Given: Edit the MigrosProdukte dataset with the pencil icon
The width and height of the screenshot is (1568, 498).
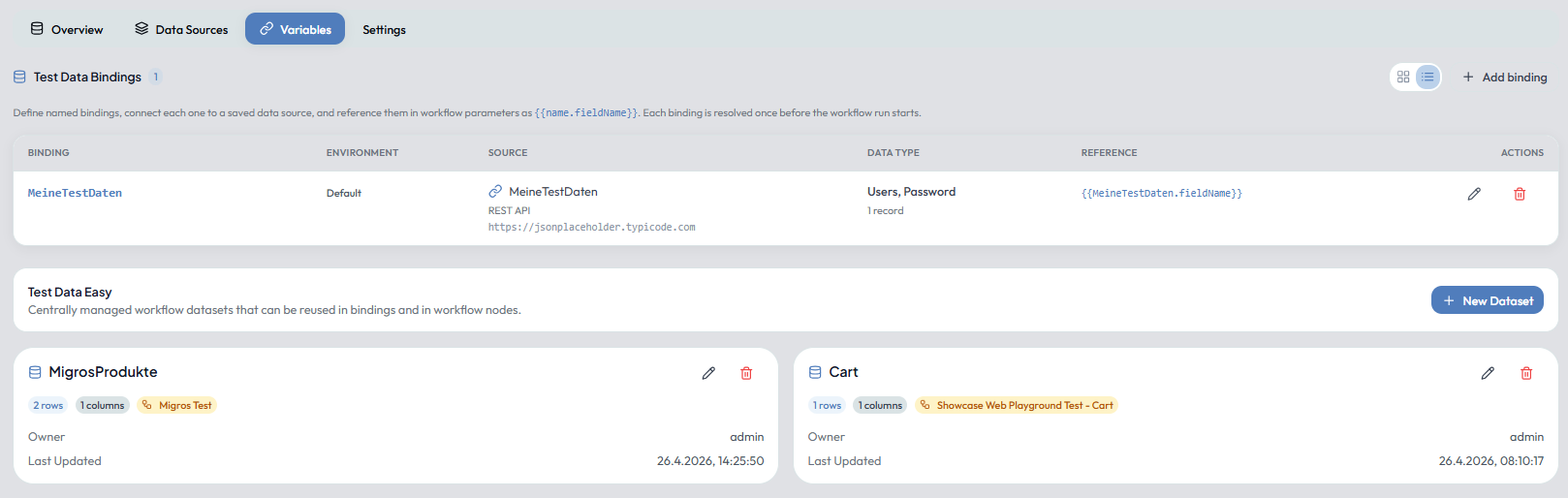Looking at the screenshot, I should point(708,373).
